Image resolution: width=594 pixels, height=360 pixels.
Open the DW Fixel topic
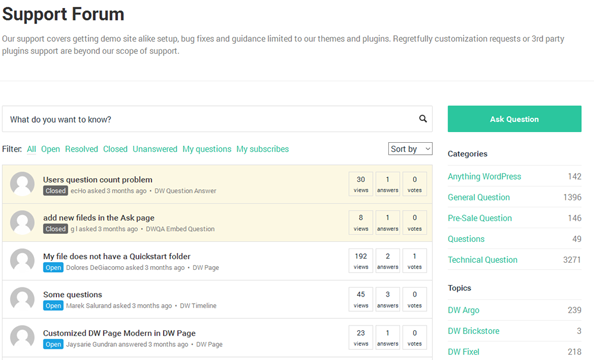[x=464, y=352]
